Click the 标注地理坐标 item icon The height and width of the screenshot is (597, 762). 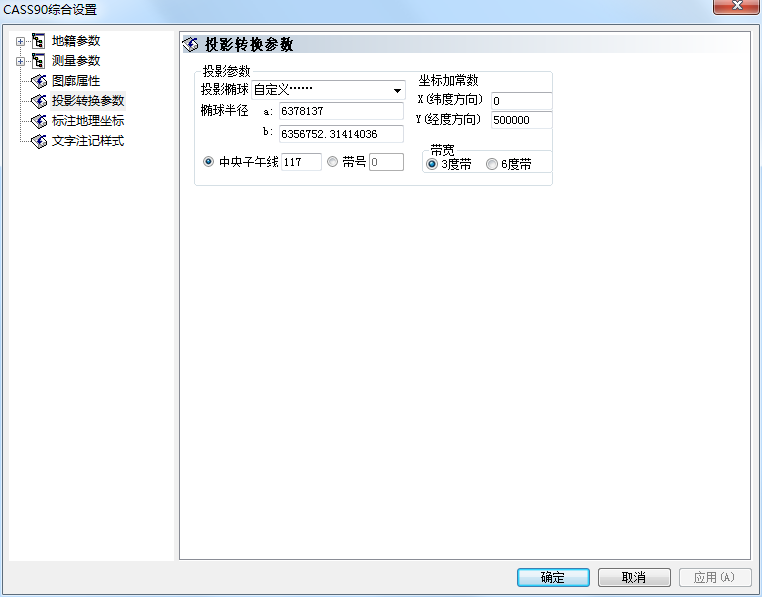pyautogui.click(x=39, y=121)
